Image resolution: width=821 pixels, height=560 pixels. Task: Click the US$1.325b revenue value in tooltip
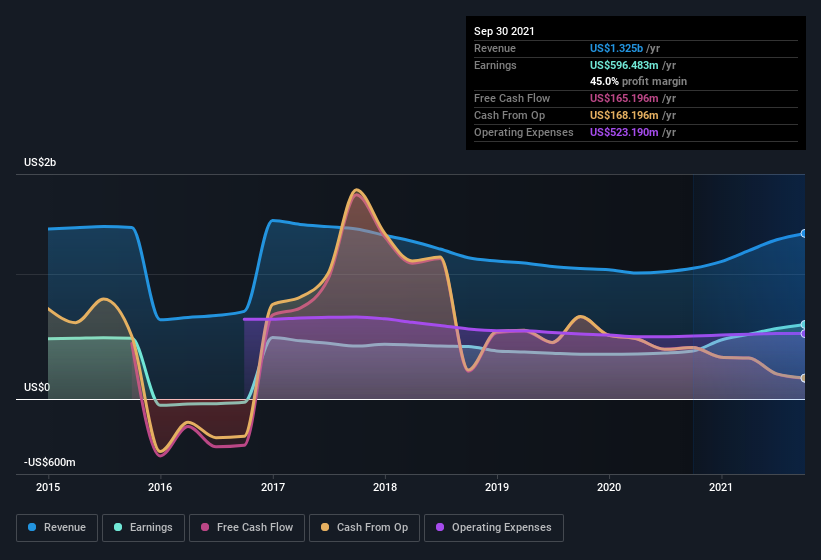616,48
